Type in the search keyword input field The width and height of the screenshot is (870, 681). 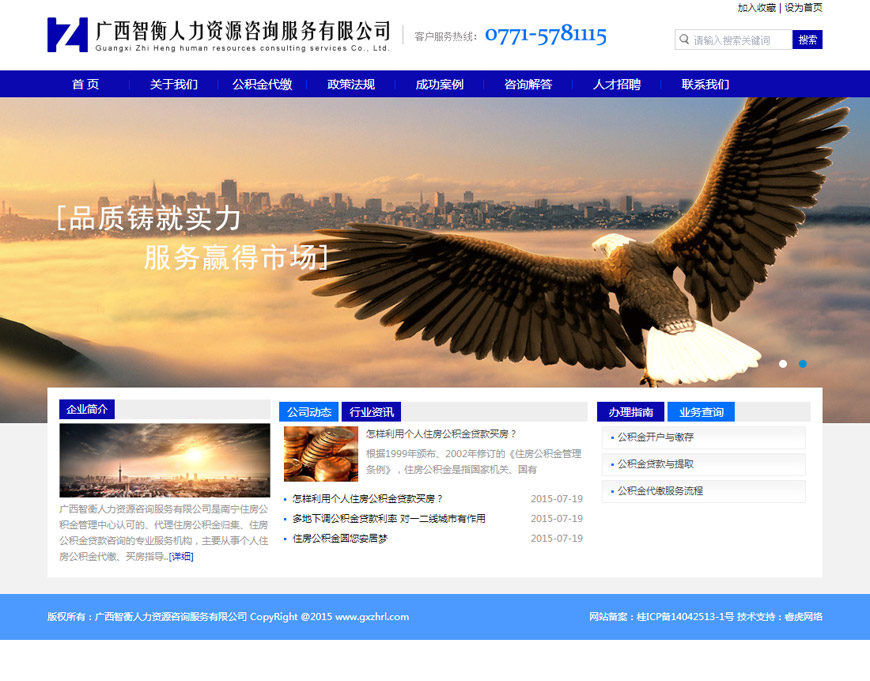tap(740, 40)
